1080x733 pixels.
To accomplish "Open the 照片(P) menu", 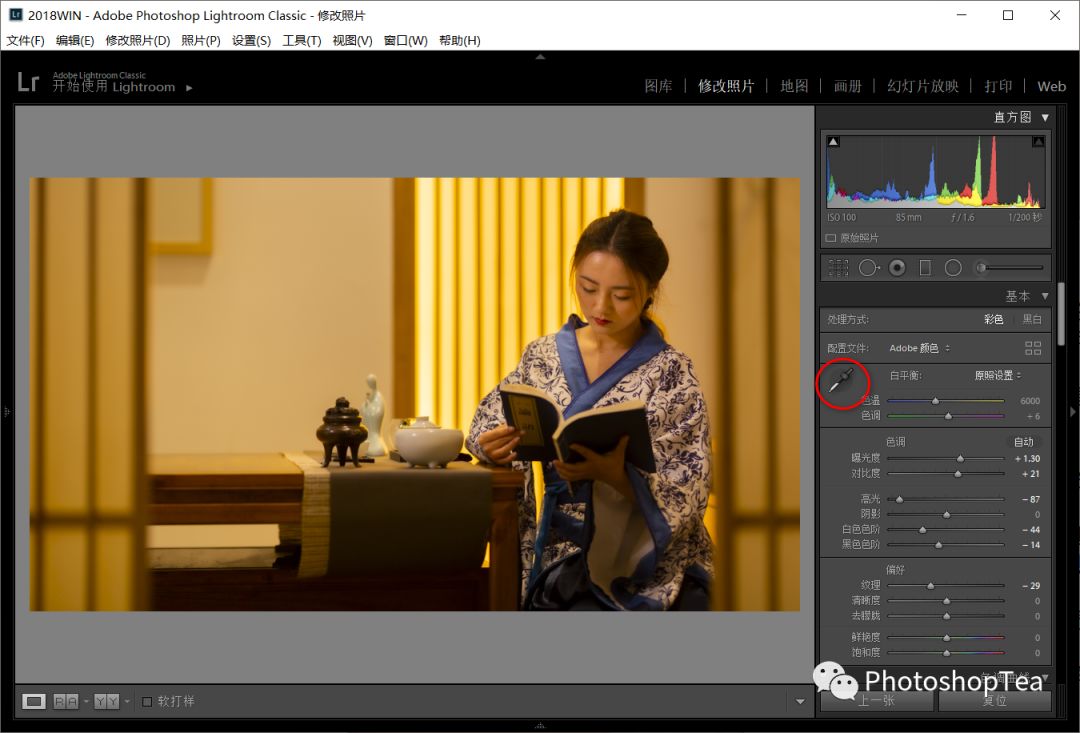I will [x=201, y=41].
